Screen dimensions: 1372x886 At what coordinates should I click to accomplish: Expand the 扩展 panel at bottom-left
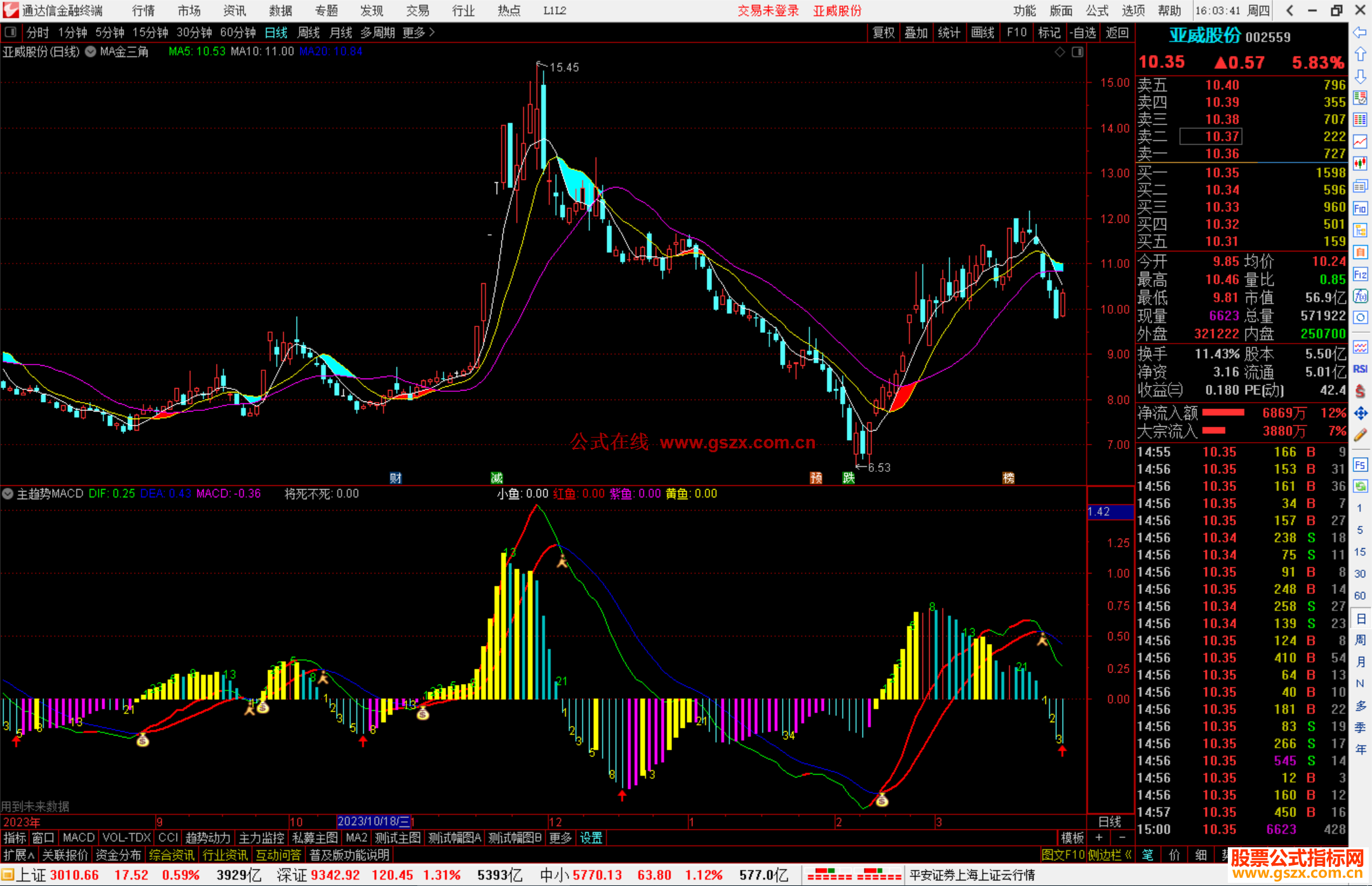(19, 855)
